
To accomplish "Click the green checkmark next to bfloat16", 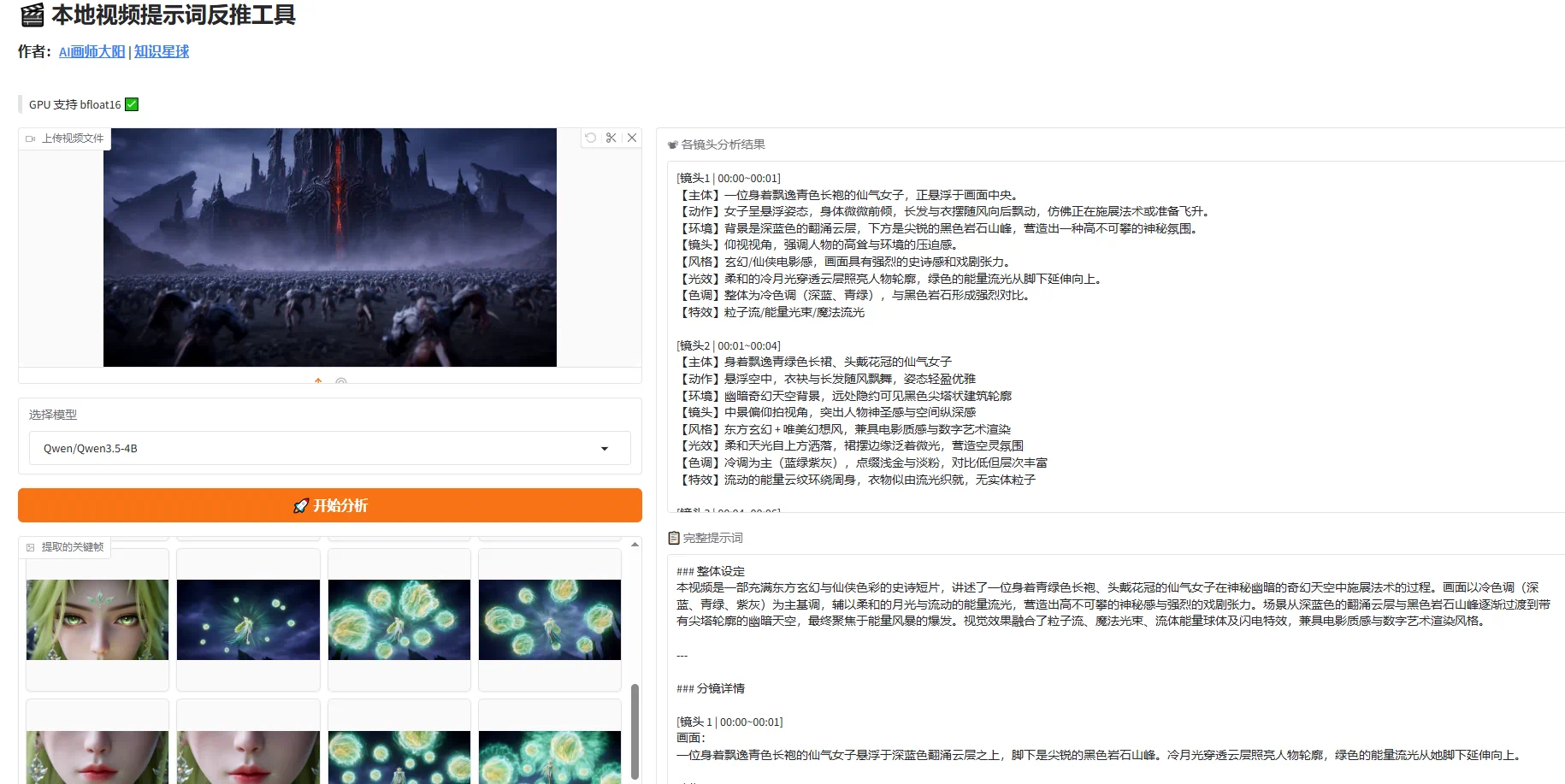I will click(132, 104).
